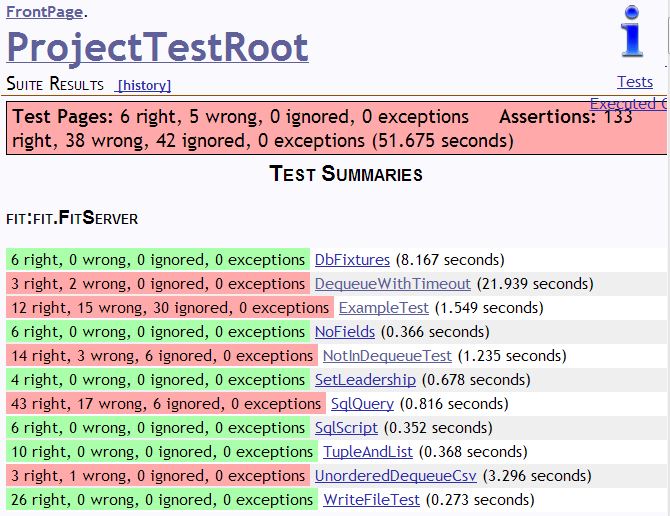670x516 pixels.
Task: Open the NoFields test link
Action: click(345, 332)
